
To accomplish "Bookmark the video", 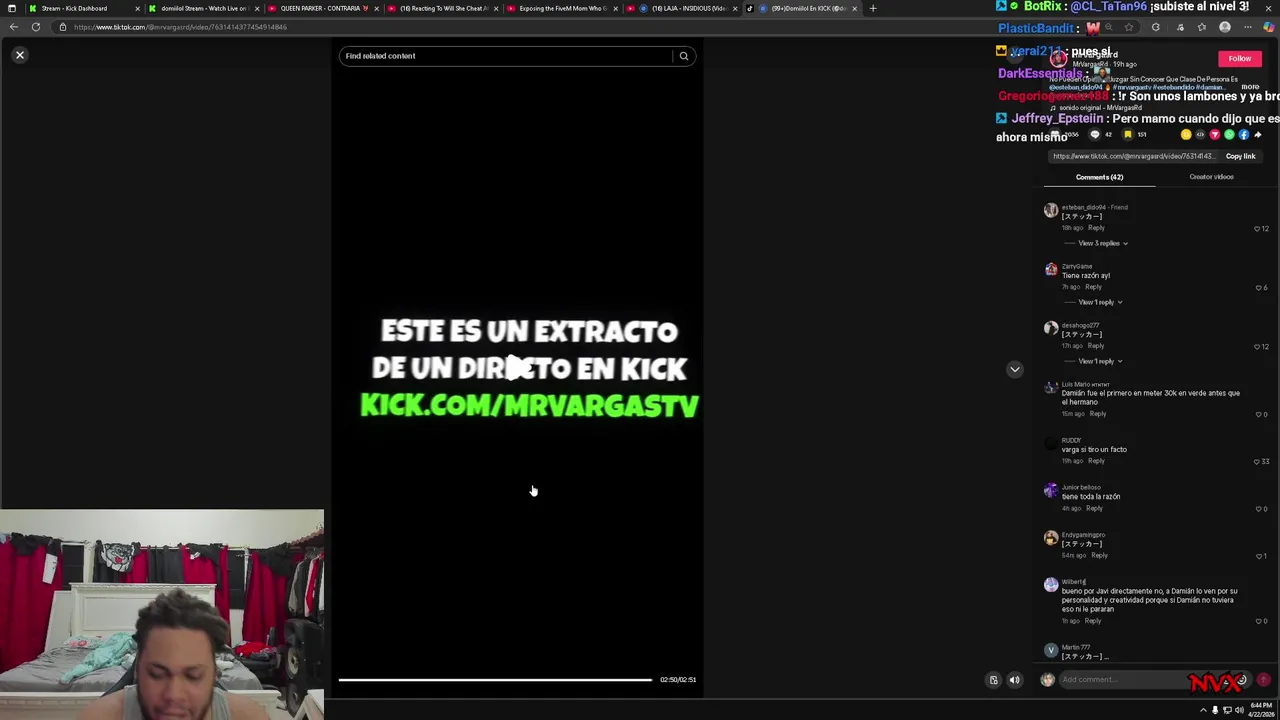I will tap(1128, 134).
